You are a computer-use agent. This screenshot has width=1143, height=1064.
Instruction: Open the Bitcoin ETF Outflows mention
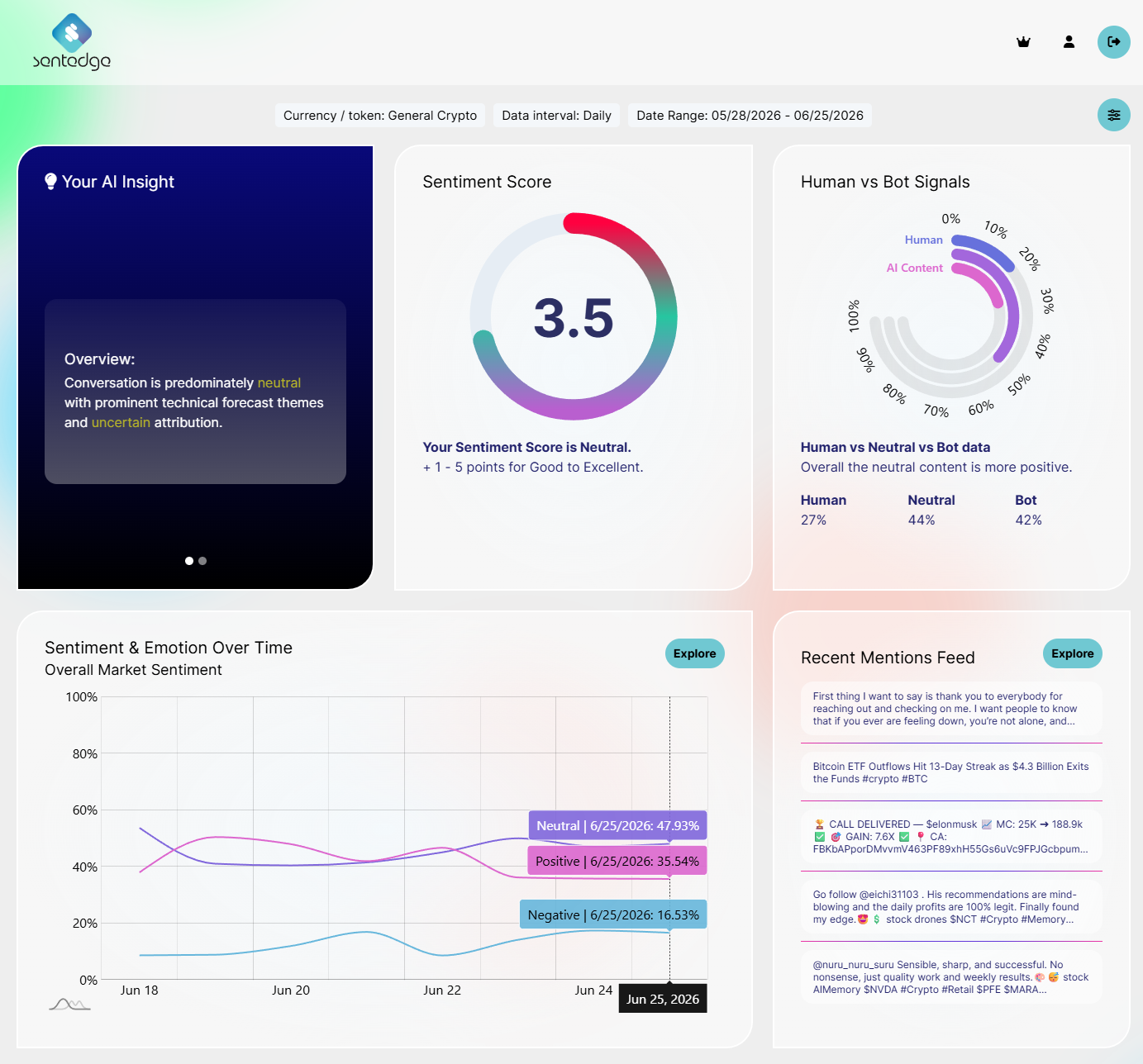coord(951,772)
